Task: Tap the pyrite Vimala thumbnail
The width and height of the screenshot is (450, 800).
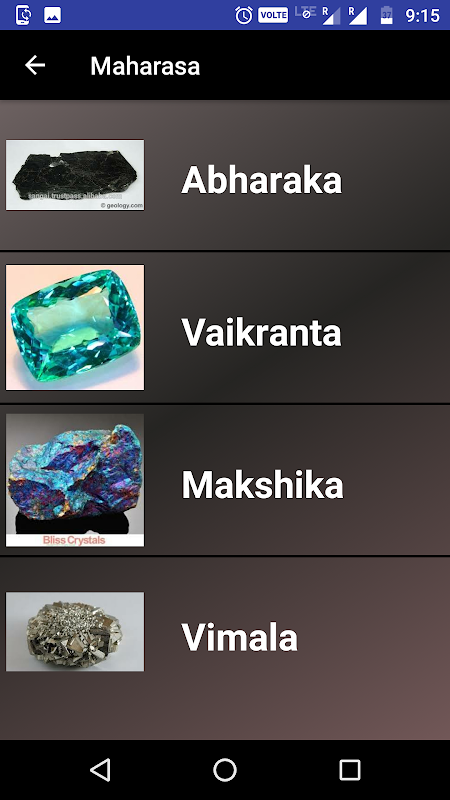Action: [75, 632]
